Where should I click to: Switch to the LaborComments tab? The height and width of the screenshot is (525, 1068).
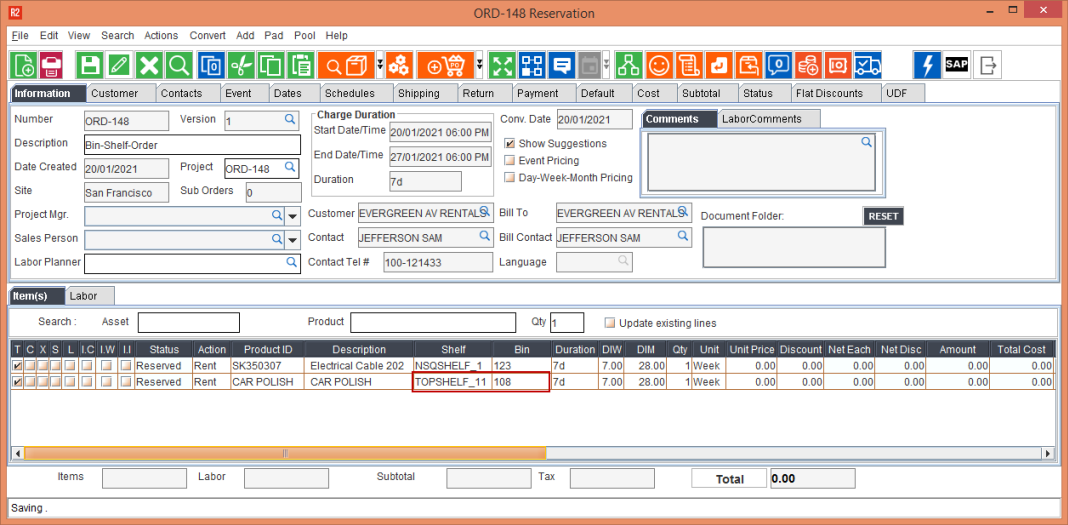[x=762, y=119]
